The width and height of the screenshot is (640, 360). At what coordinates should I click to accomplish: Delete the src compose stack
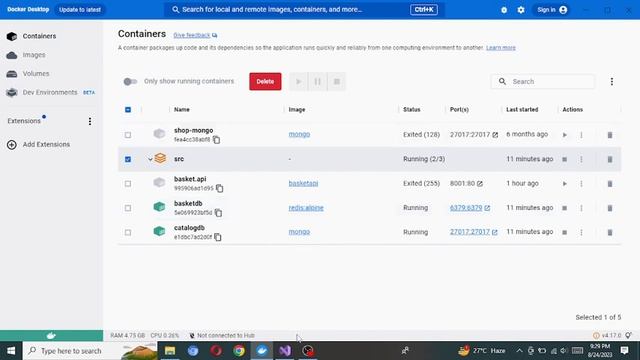(610, 159)
